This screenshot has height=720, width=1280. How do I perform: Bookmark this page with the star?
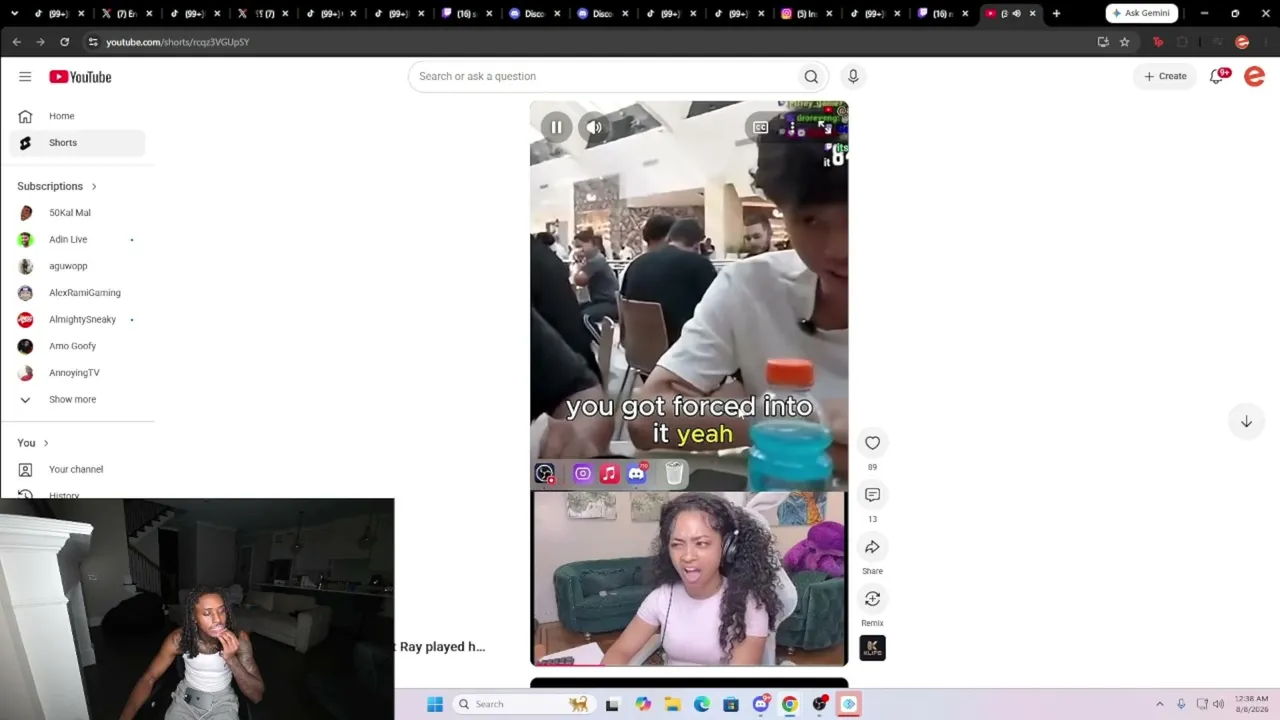1124,42
